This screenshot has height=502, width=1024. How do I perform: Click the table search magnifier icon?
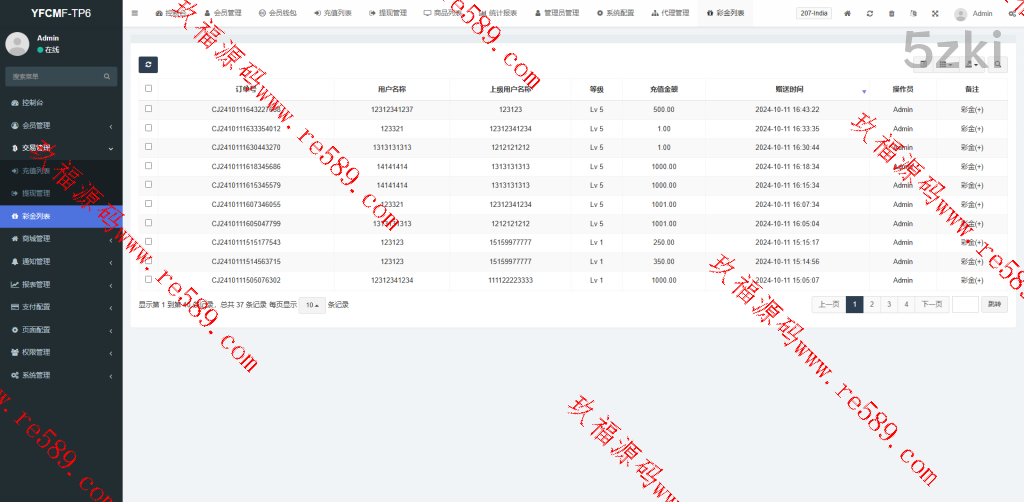997,65
